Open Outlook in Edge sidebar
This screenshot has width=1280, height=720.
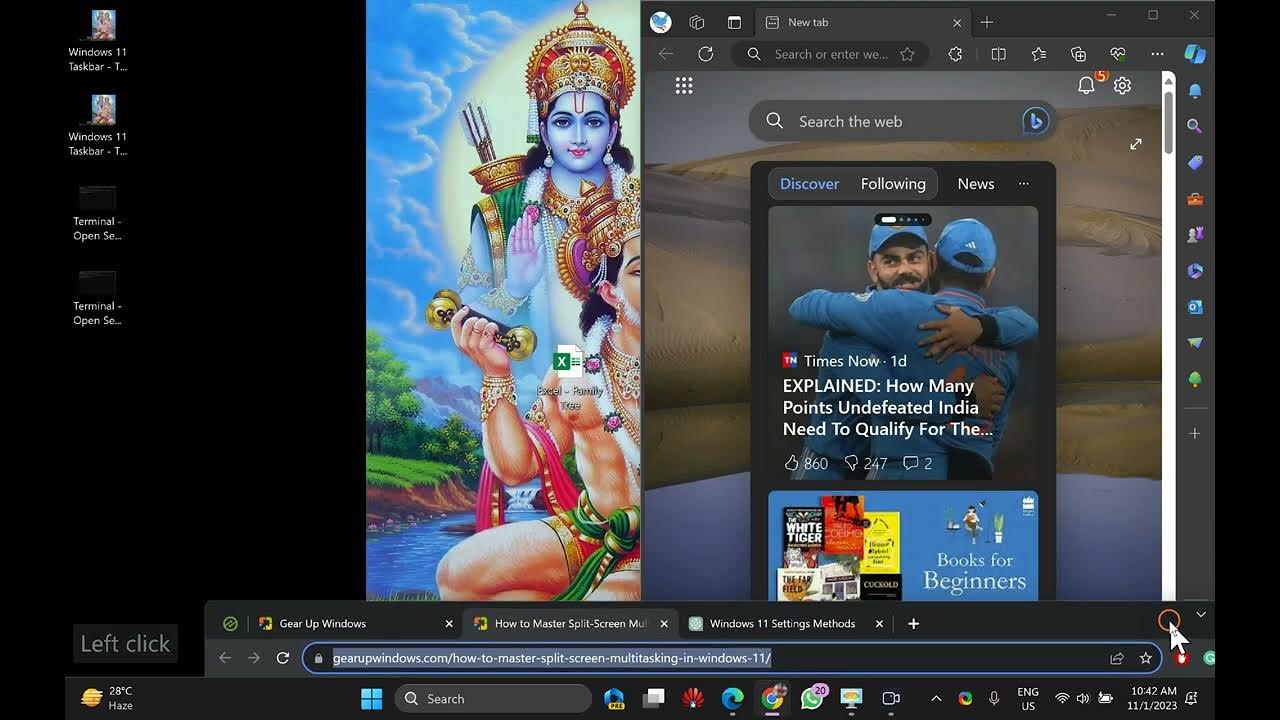tap(1194, 307)
